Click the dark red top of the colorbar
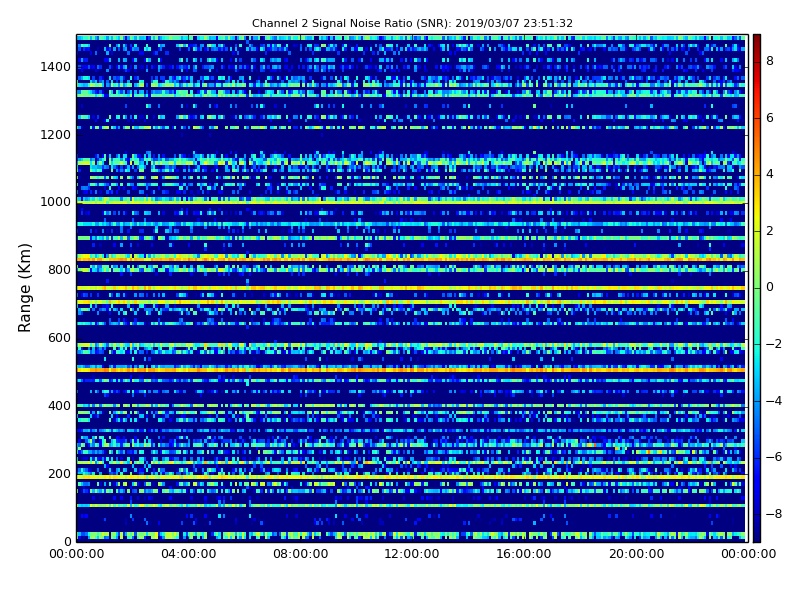Image resolution: width=800 pixels, height=600 pixels. click(757, 43)
